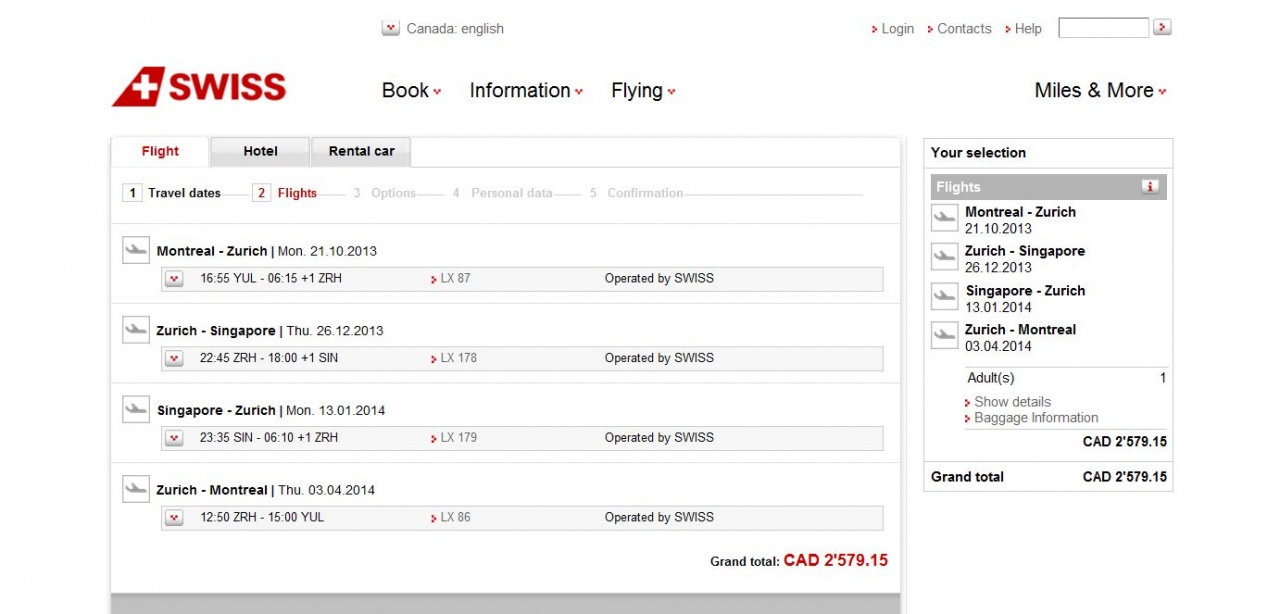This screenshot has height=614, width=1280.
Task: Switch to the Rental car tab
Action: 361,151
